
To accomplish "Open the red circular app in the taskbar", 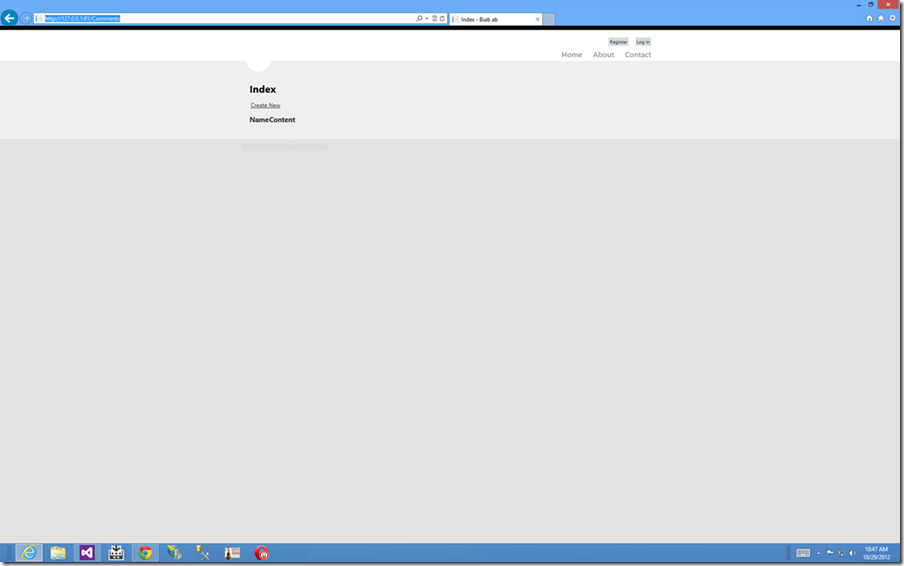I will [x=262, y=553].
